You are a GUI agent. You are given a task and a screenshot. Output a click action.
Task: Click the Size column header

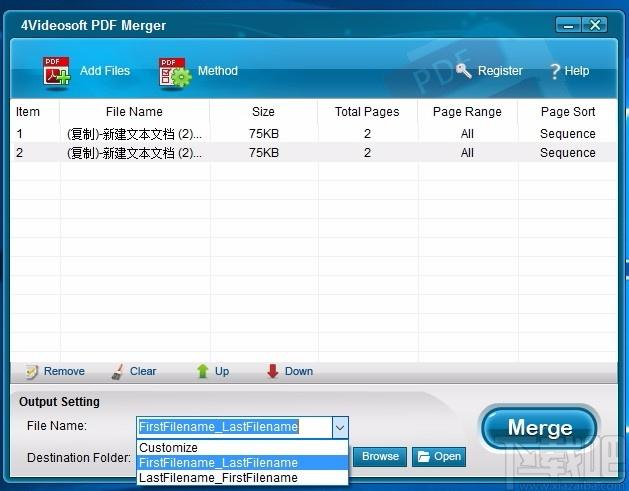tap(263, 112)
